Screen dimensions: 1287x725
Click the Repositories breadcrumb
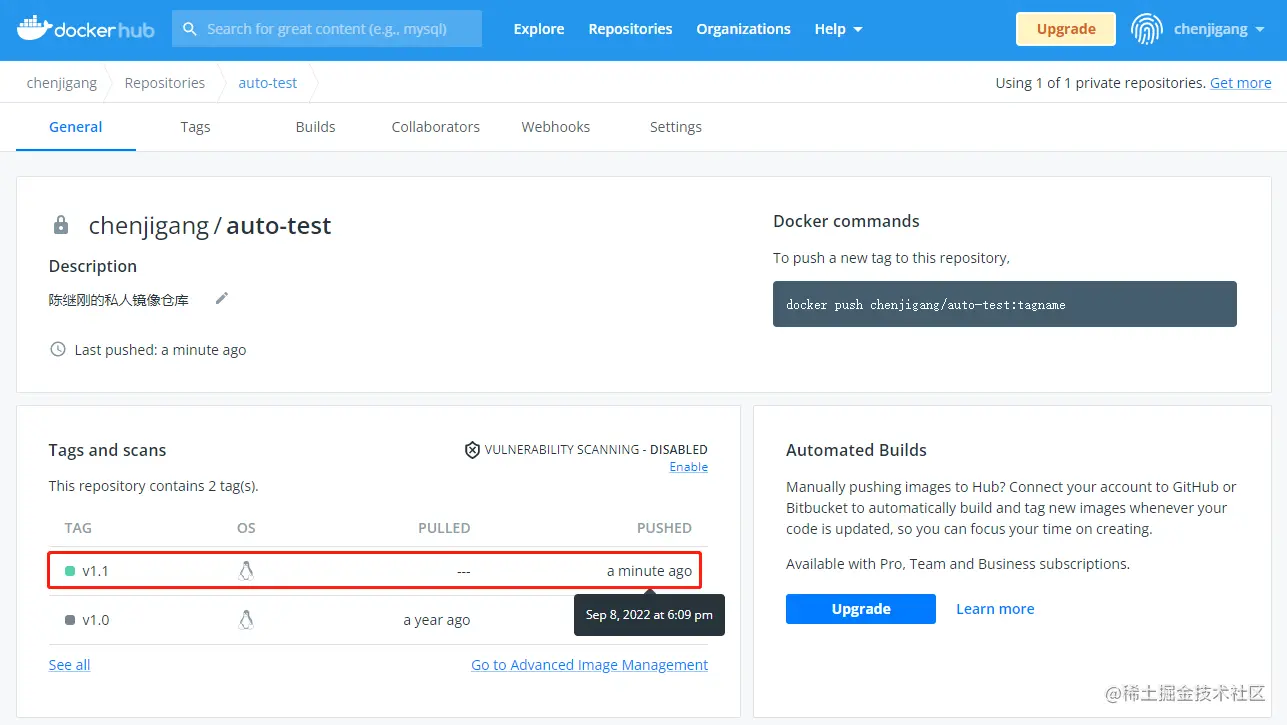165,83
